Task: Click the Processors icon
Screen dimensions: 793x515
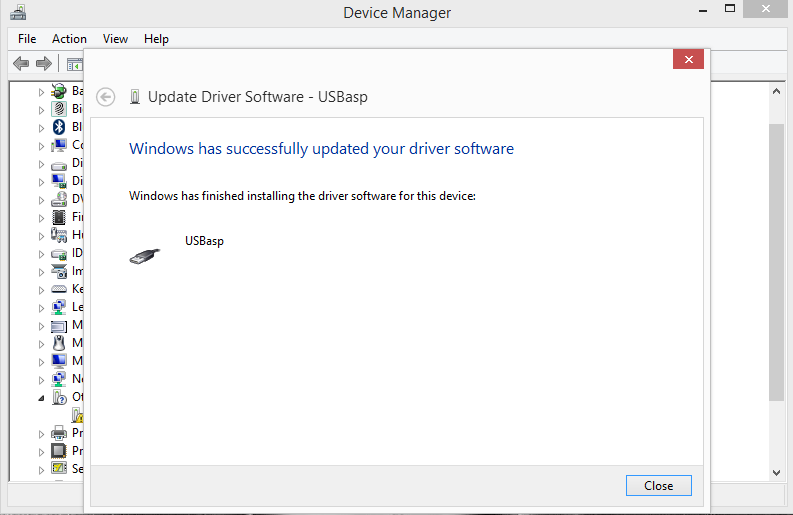Action: point(59,451)
